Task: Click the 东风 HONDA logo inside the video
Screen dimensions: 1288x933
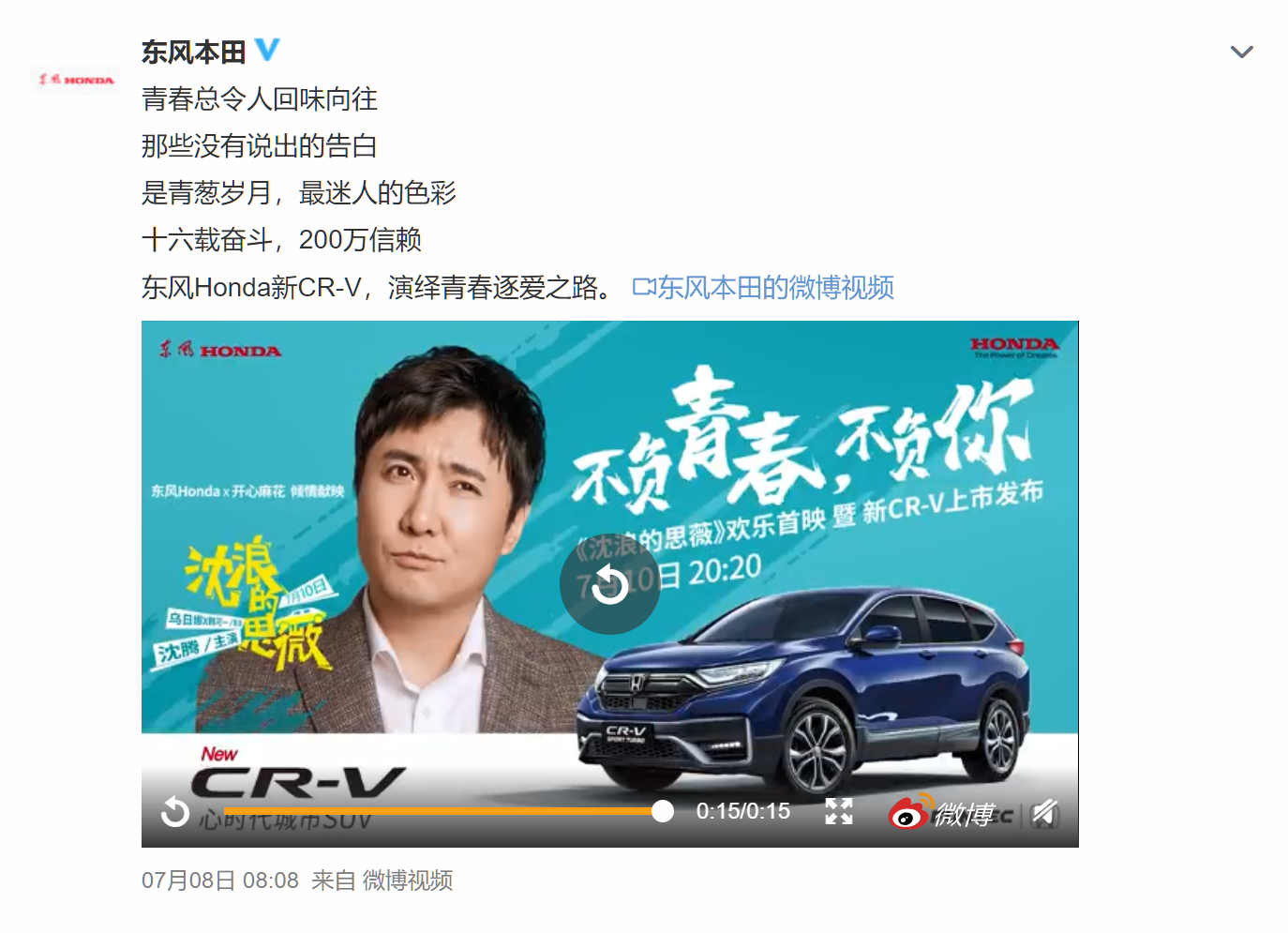Action: 219,350
